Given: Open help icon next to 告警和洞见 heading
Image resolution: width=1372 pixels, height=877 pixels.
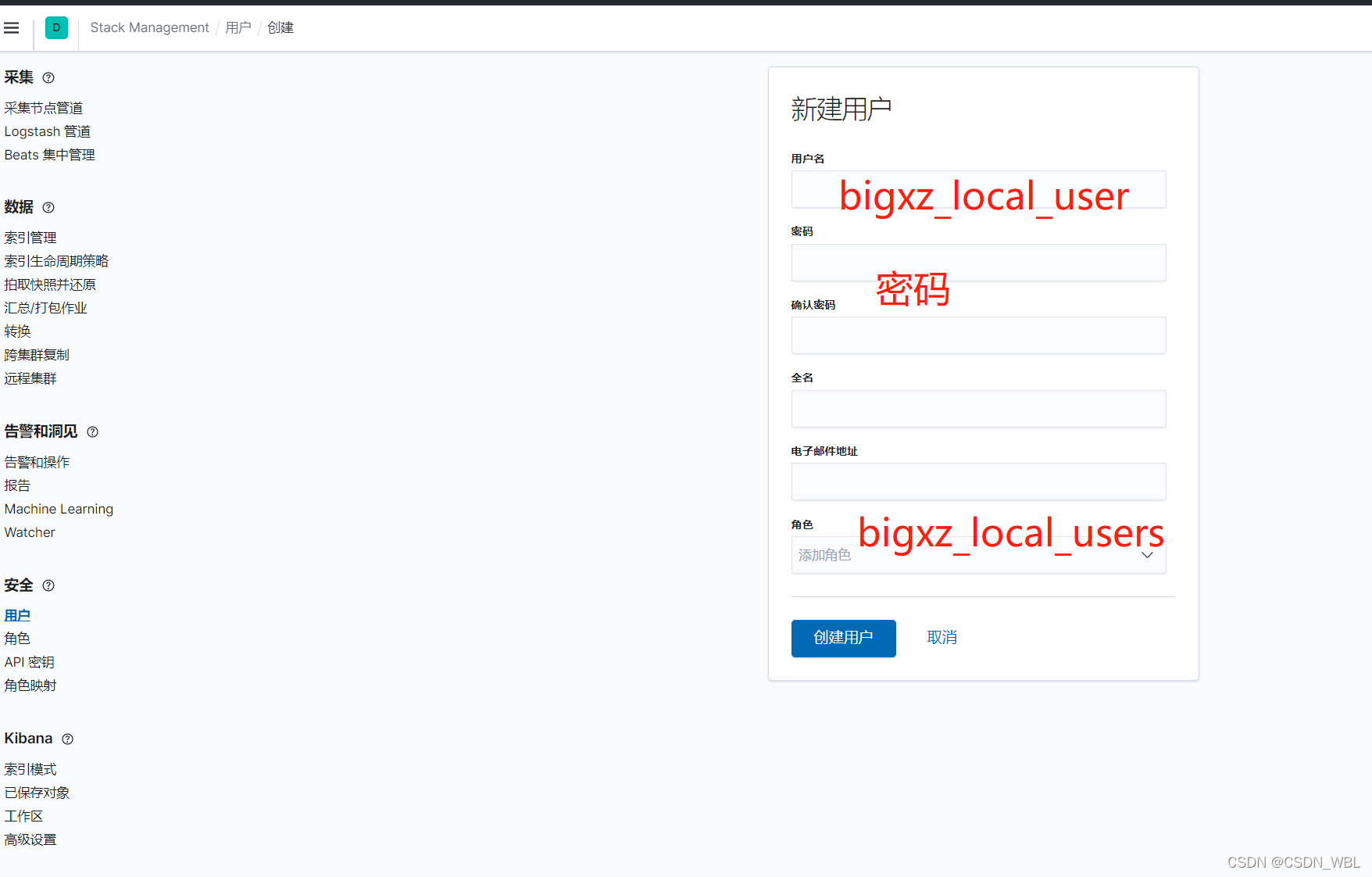Looking at the screenshot, I should pyautogui.click(x=92, y=432).
